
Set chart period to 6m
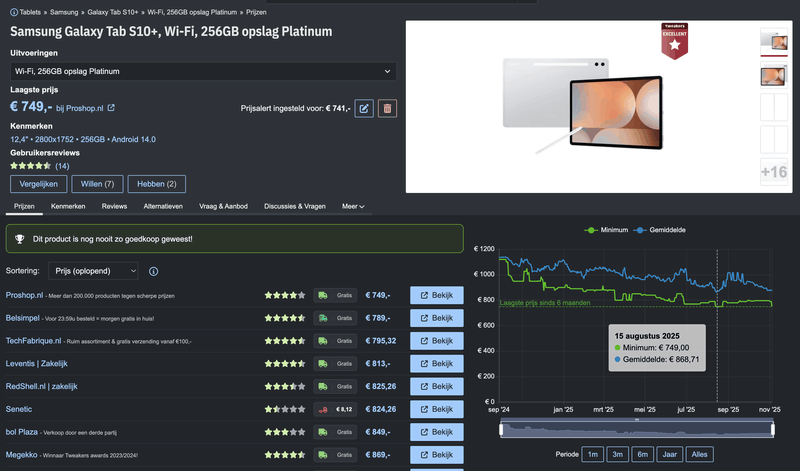pos(642,454)
